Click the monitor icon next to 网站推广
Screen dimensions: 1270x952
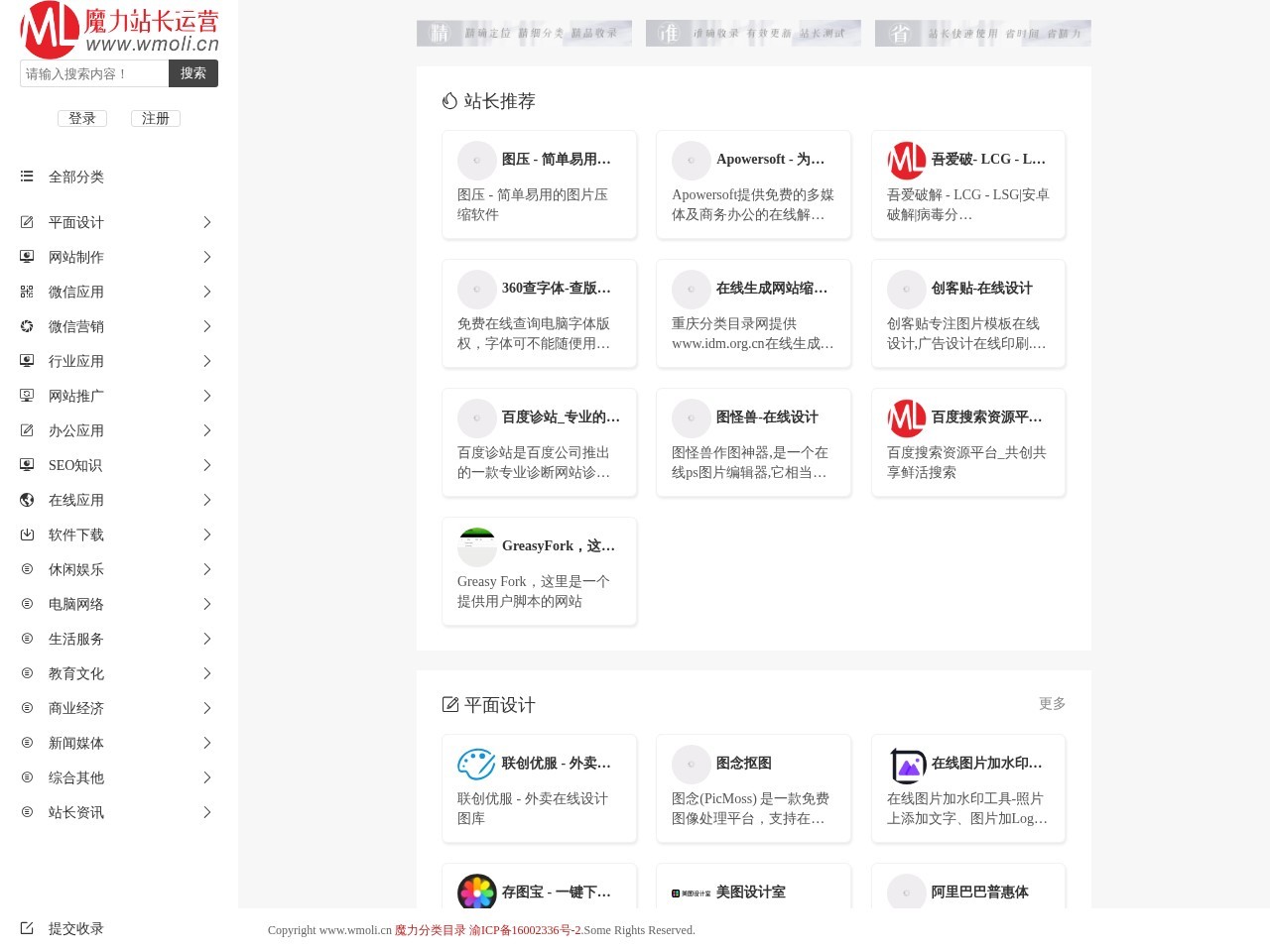point(27,396)
